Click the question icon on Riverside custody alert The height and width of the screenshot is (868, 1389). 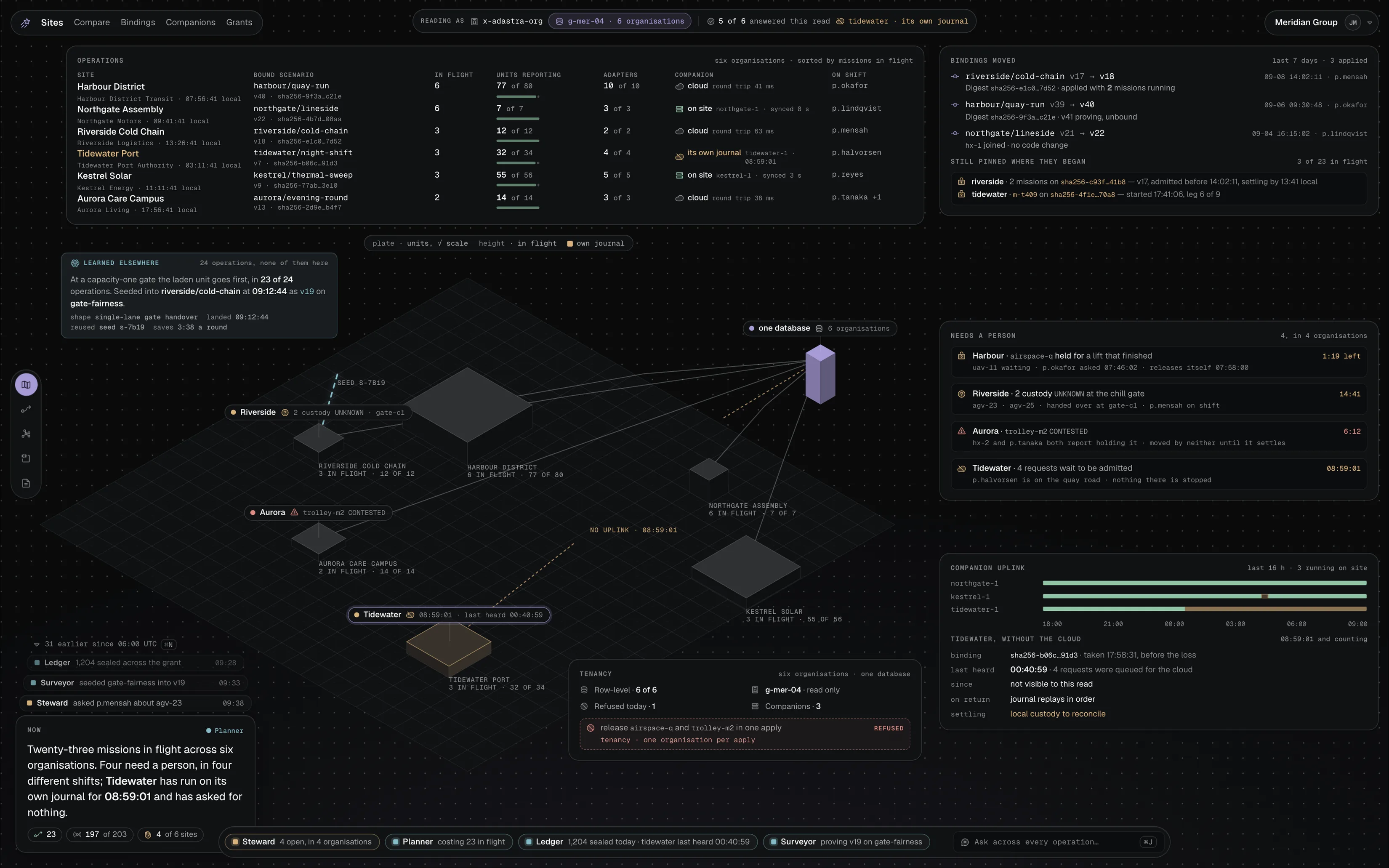tap(961, 394)
